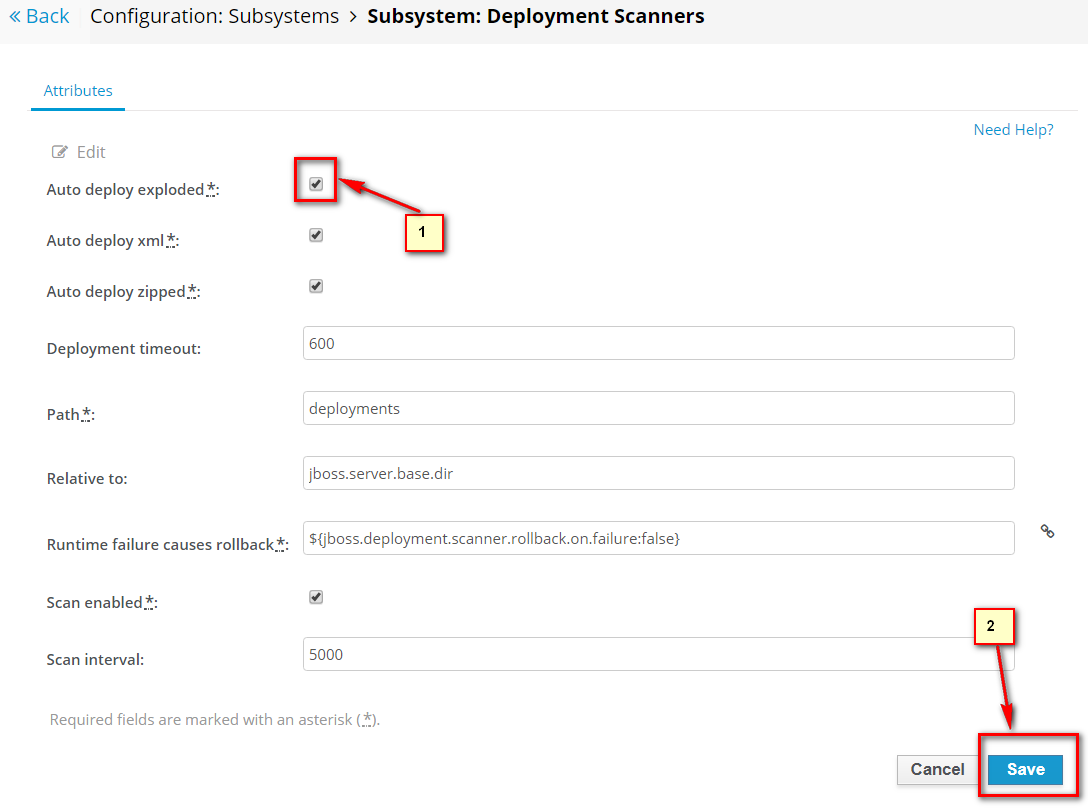Select the Relative to input box

(658, 473)
